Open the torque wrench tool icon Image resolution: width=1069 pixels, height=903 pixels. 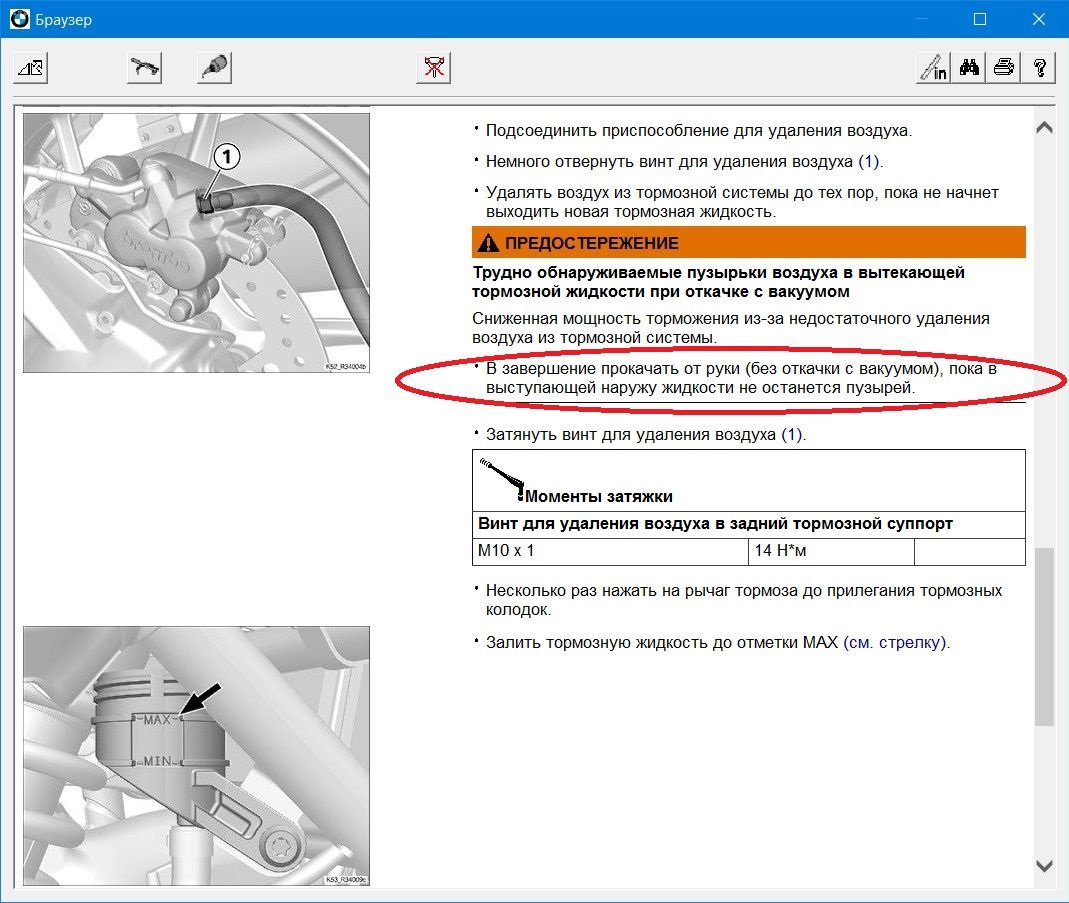point(145,68)
